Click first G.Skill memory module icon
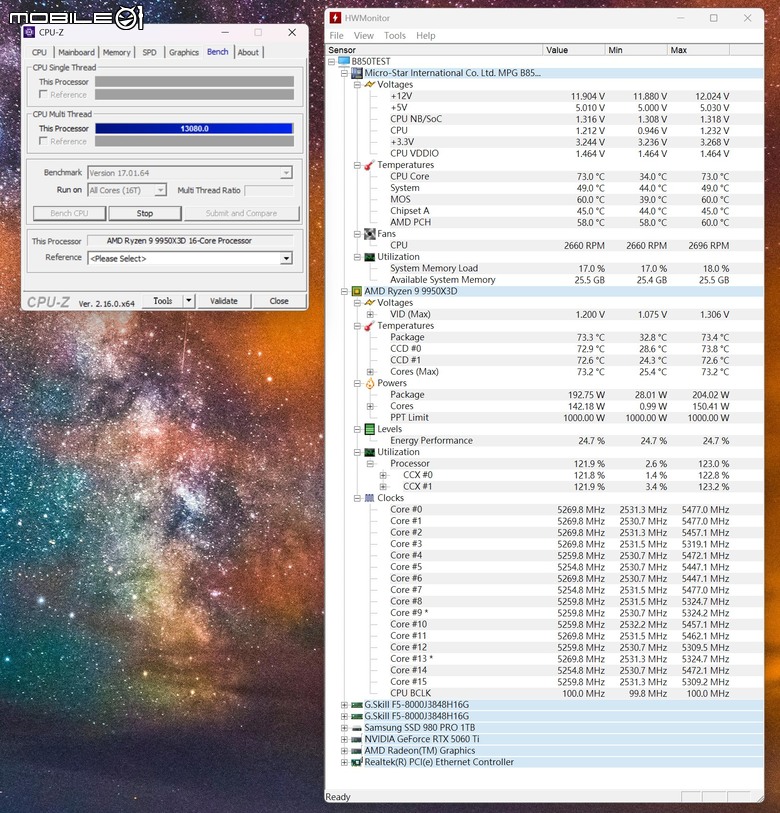Viewport: 780px width, 813px height. 357,705
